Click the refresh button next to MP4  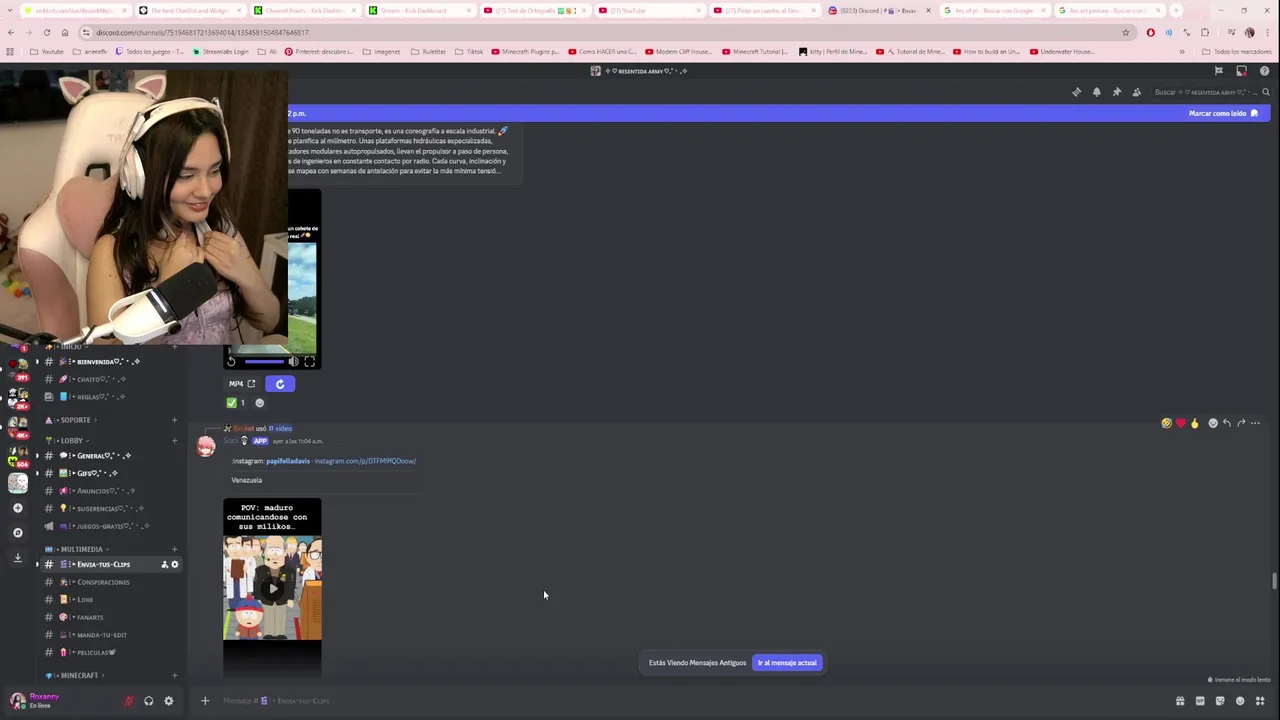[x=280, y=384]
